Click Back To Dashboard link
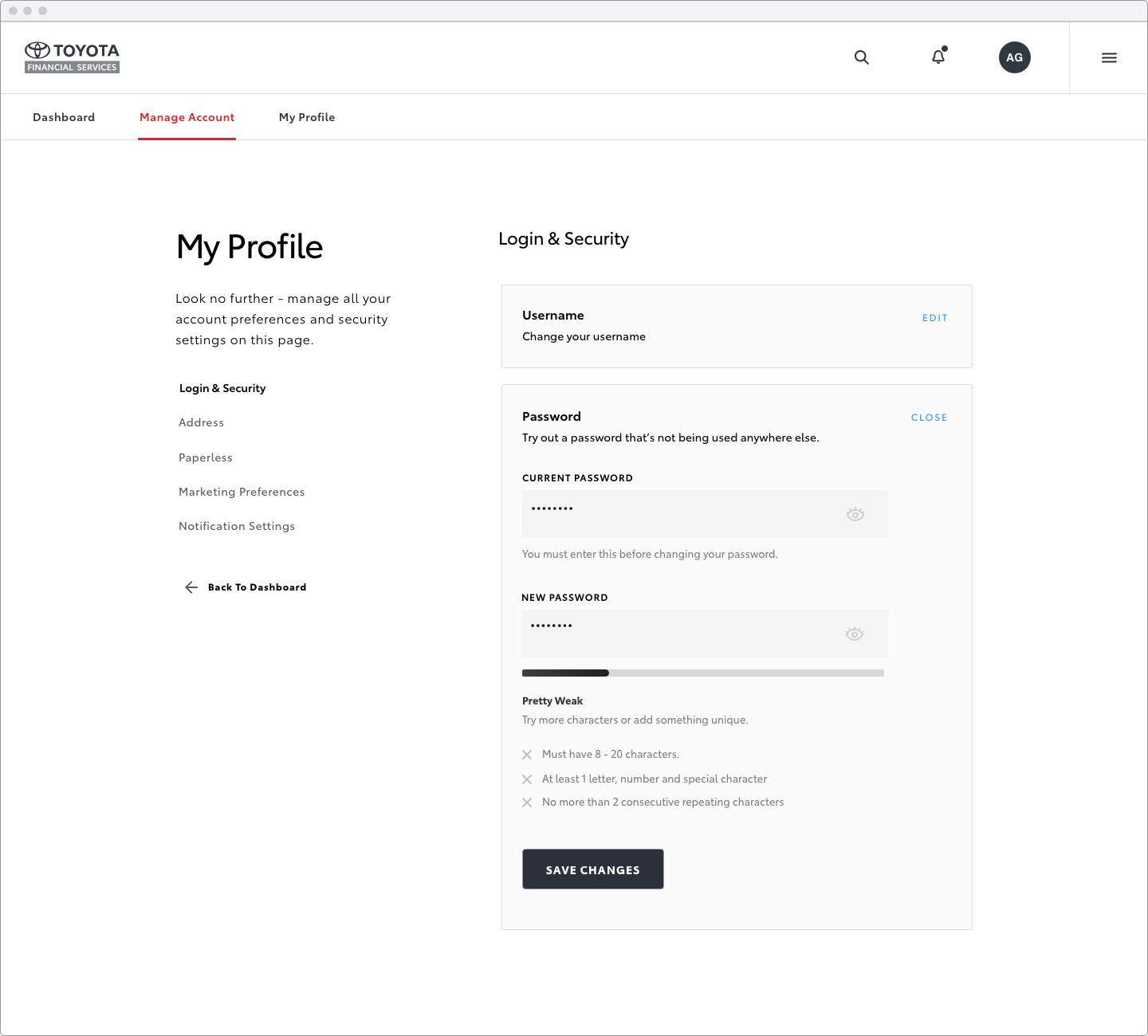1148x1036 pixels. point(258,587)
